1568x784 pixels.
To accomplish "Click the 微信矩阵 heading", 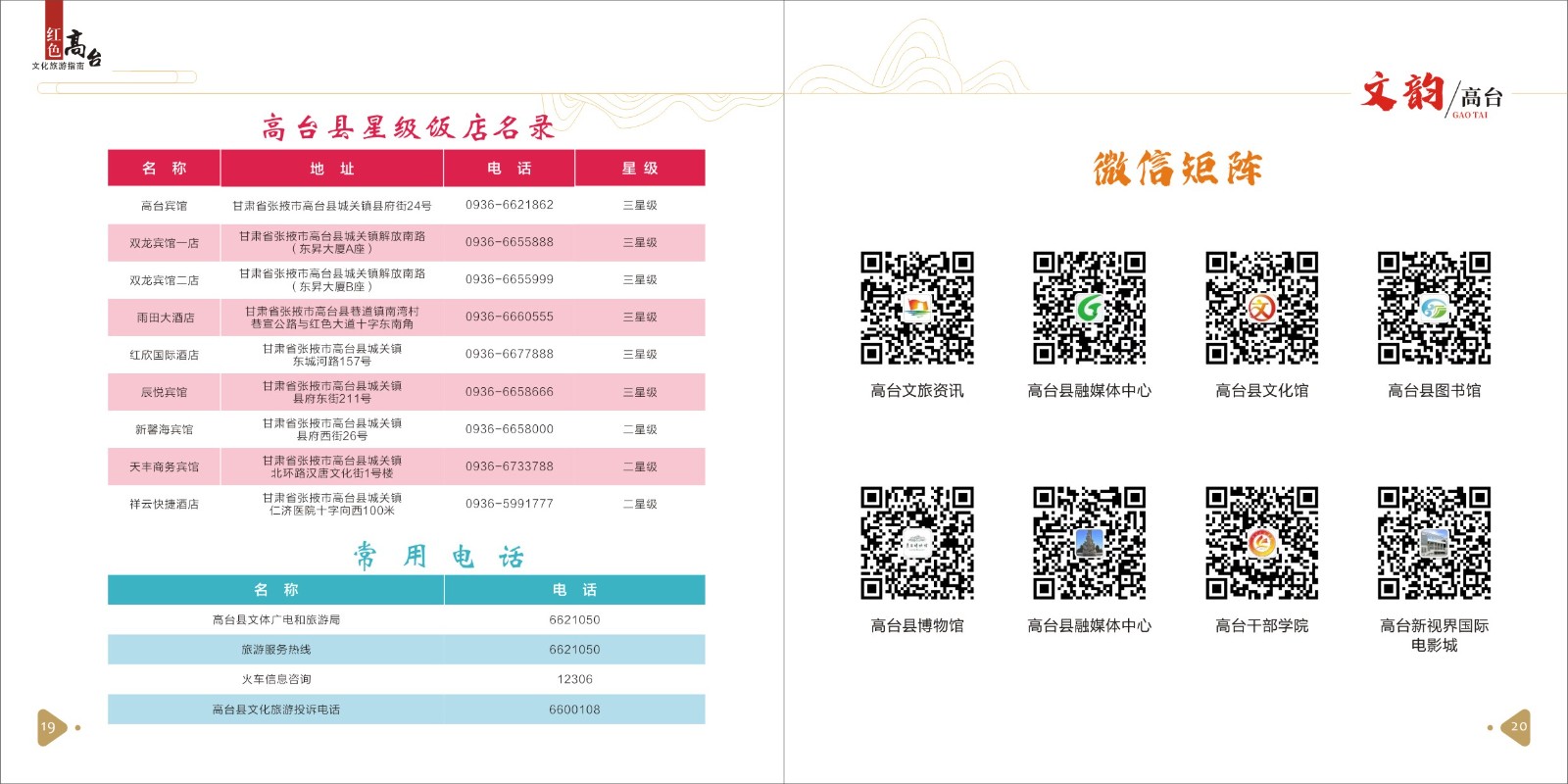I will 1177,169.
